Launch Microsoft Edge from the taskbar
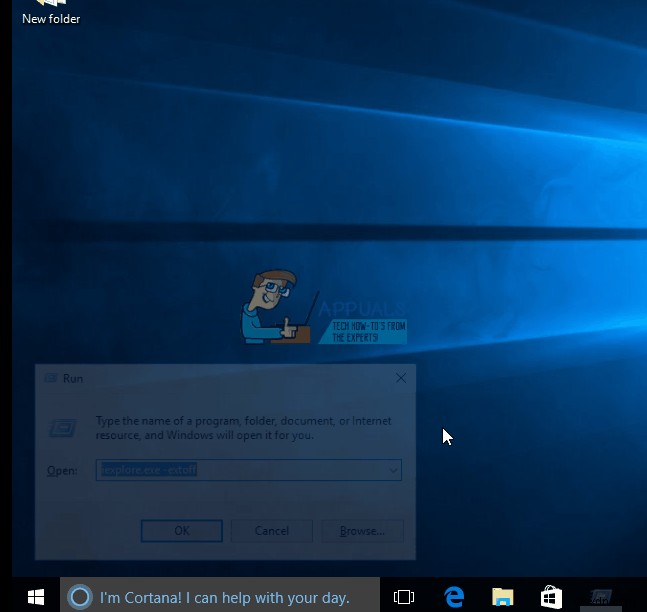 click(454, 597)
